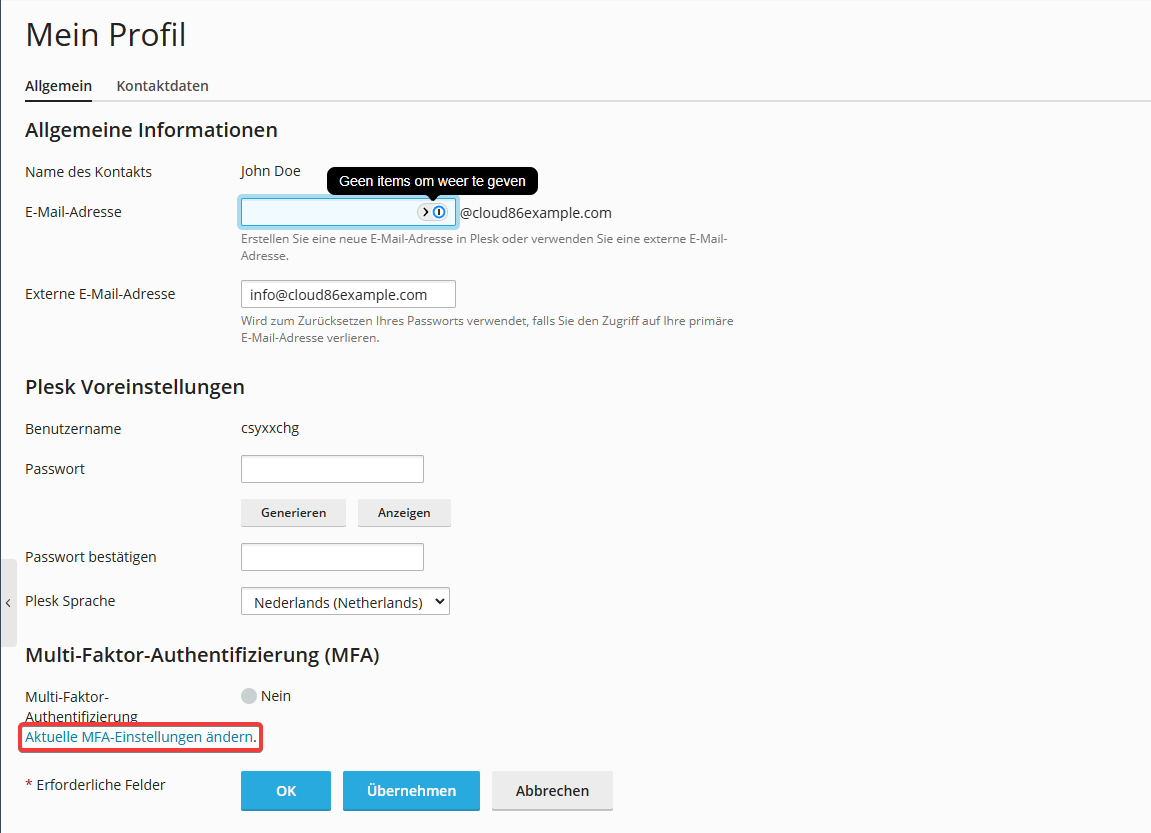This screenshot has height=833, width=1151.
Task: Confirm with the OK button
Action: (286, 790)
